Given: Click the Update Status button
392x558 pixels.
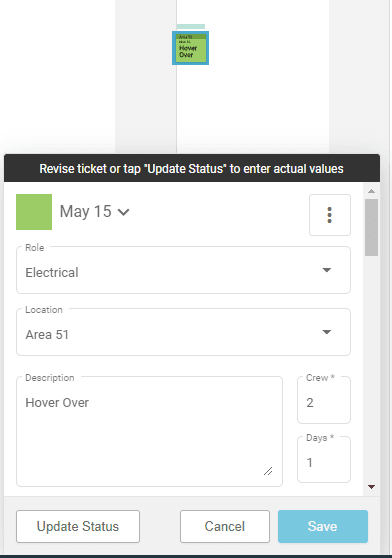Looking at the screenshot, I should point(78,526).
